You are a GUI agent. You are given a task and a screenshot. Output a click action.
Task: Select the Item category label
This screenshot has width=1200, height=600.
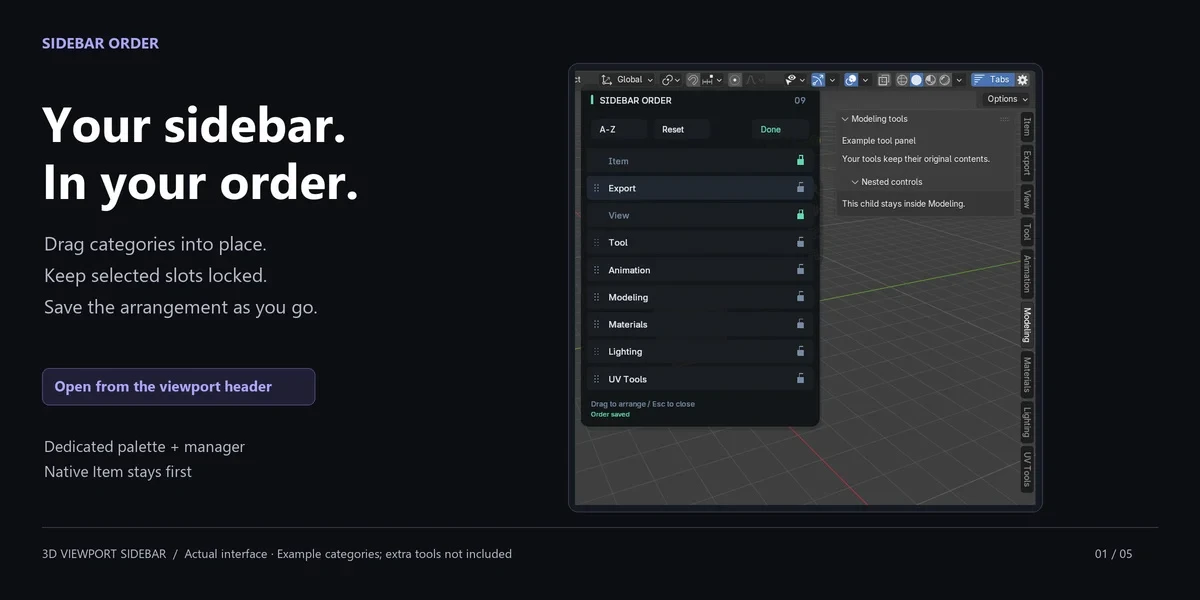point(618,161)
